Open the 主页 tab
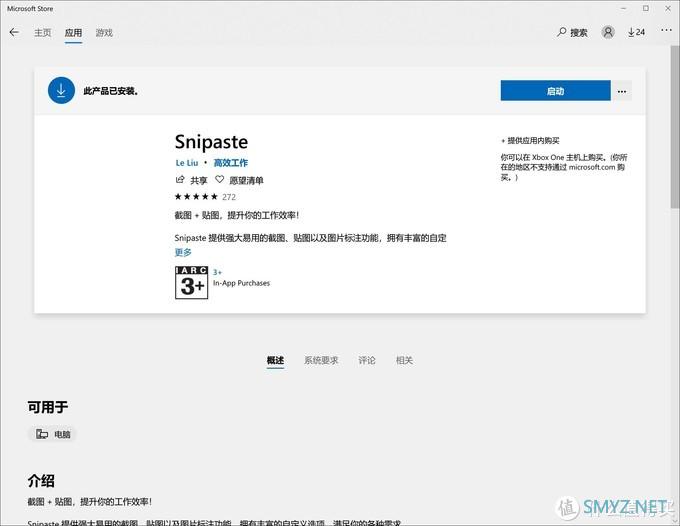The image size is (680, 526). coord(42,33)
